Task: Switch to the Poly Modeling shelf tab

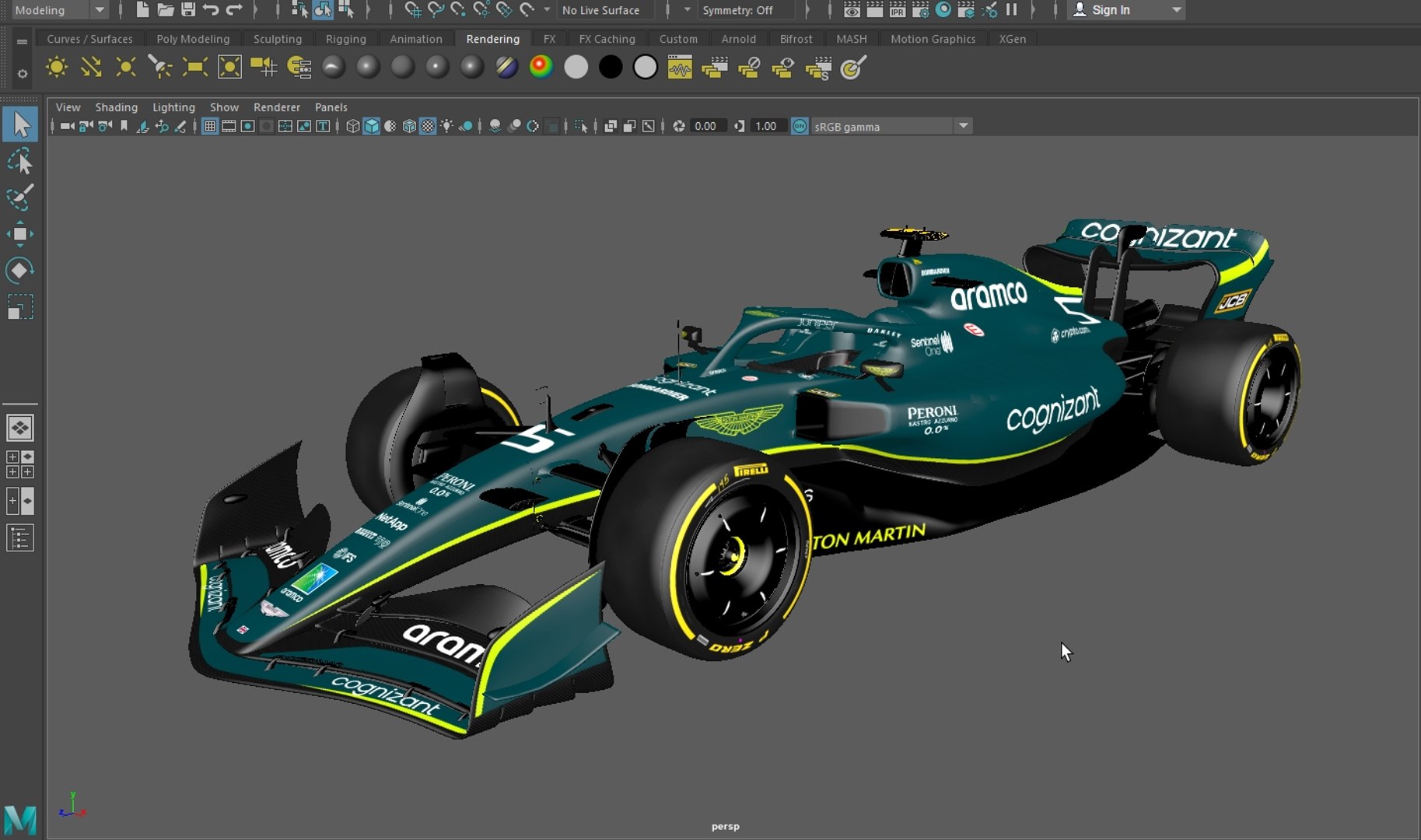Action: coord(193,39)
